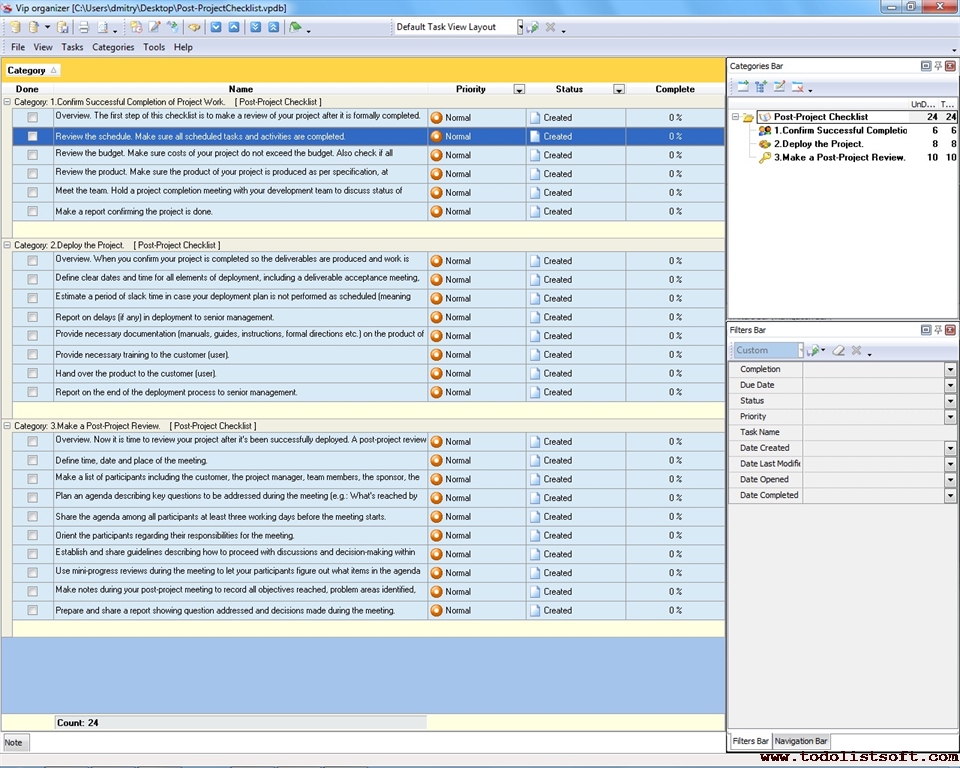Click the add category icon in Categories Bar
The image size is (960, 768).
click(x=742, y=87)
